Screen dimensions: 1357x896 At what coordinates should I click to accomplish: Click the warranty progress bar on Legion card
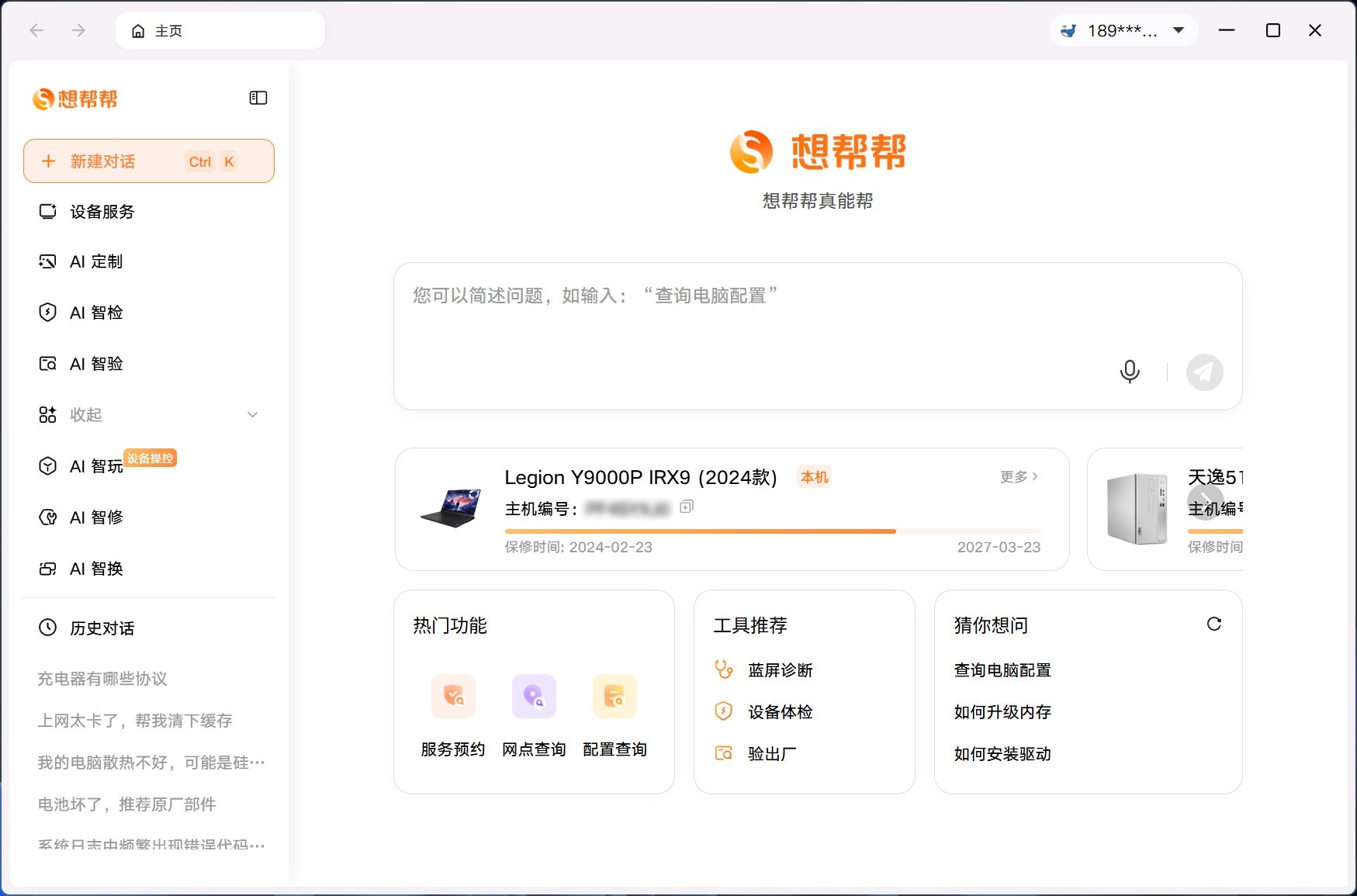pyautogui.click(x=773, y=531)
